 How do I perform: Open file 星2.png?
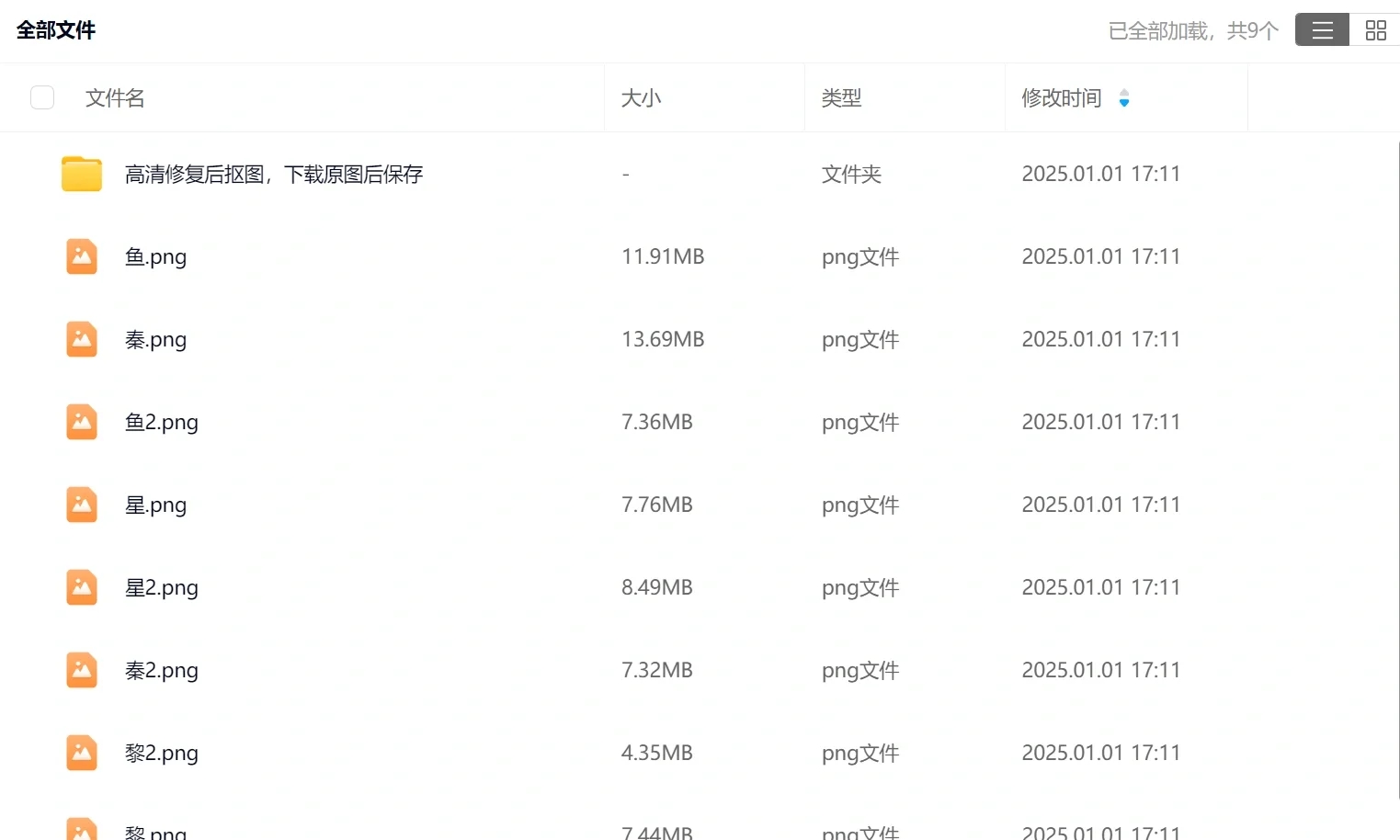(x=162, y=587)
